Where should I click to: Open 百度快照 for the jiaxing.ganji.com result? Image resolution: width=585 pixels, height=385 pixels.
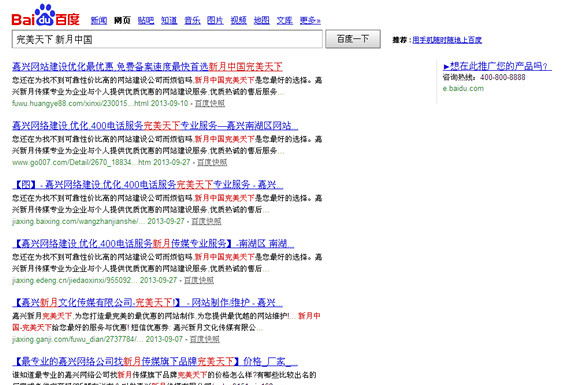pyautogui.click(x=204, y=339)
